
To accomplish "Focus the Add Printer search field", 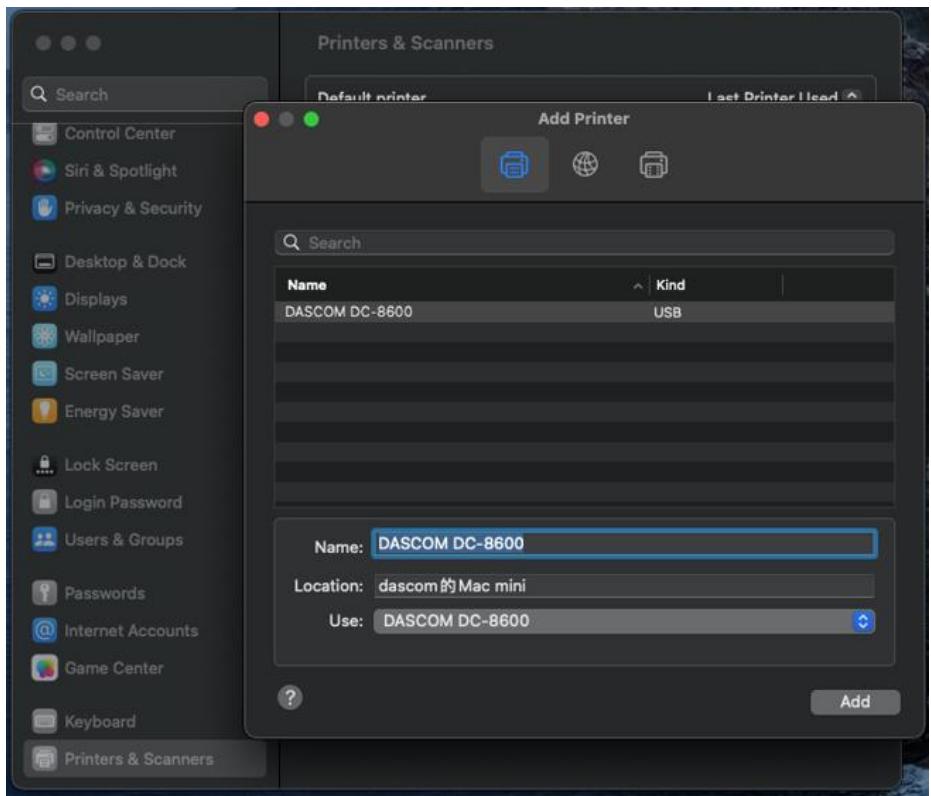I will click(x=584, y=243).
